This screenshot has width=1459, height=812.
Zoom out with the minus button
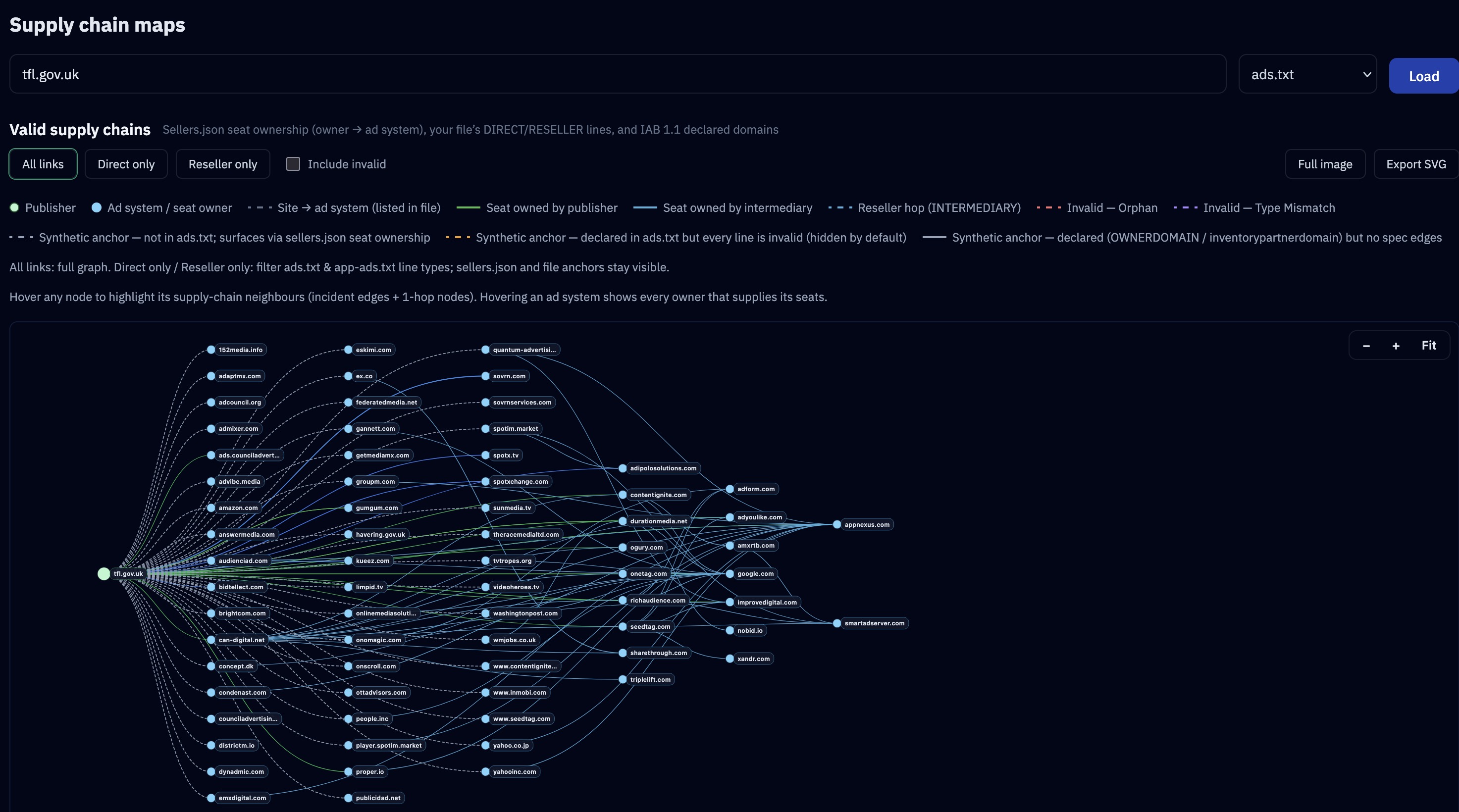(x=1366, y=346)
